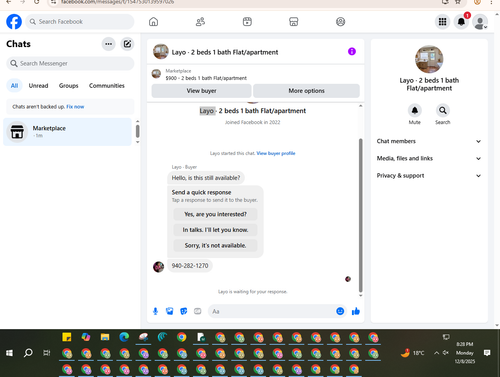Mute this conversation with bell icon
500x377 pixels.
coord(415,110)
